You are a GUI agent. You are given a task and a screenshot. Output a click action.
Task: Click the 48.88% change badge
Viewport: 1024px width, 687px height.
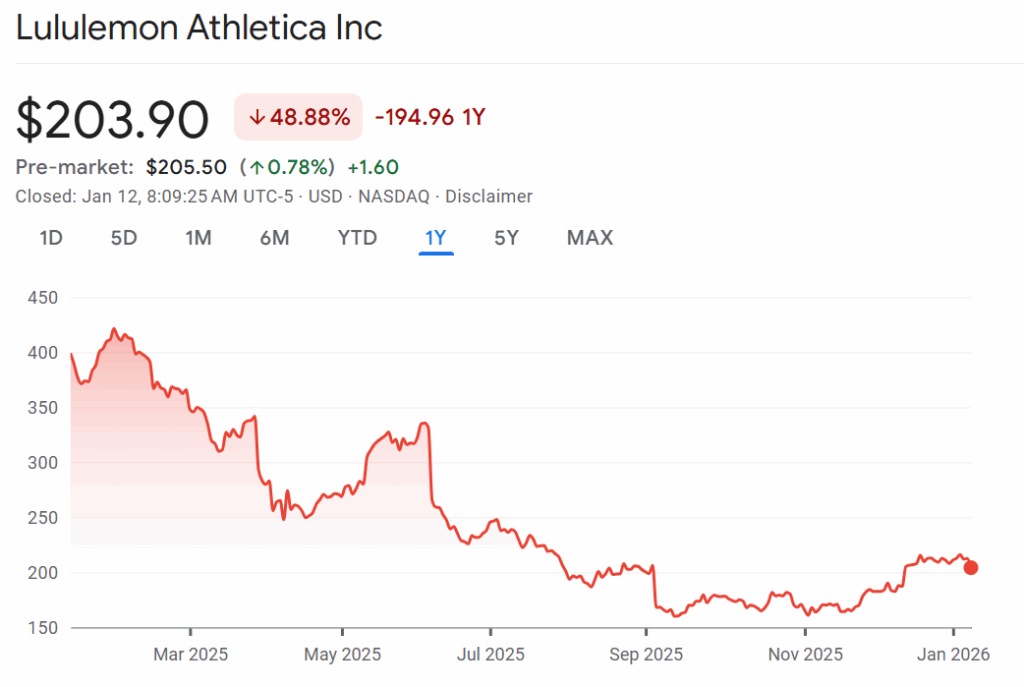[299, 117]
